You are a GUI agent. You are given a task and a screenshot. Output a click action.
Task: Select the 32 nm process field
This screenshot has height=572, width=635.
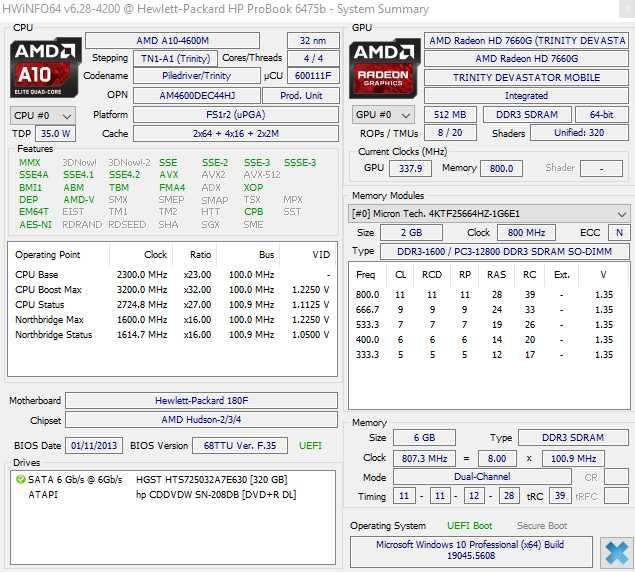point(313,41)
